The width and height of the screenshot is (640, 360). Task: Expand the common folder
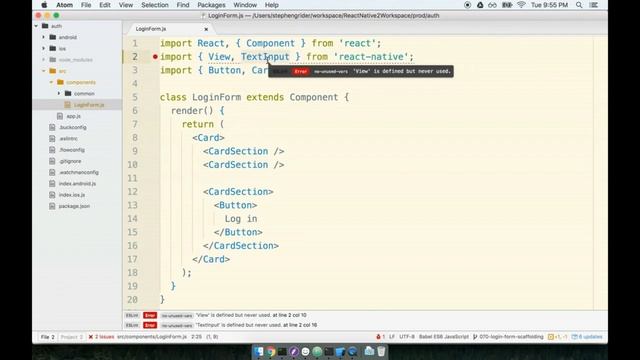59,93
